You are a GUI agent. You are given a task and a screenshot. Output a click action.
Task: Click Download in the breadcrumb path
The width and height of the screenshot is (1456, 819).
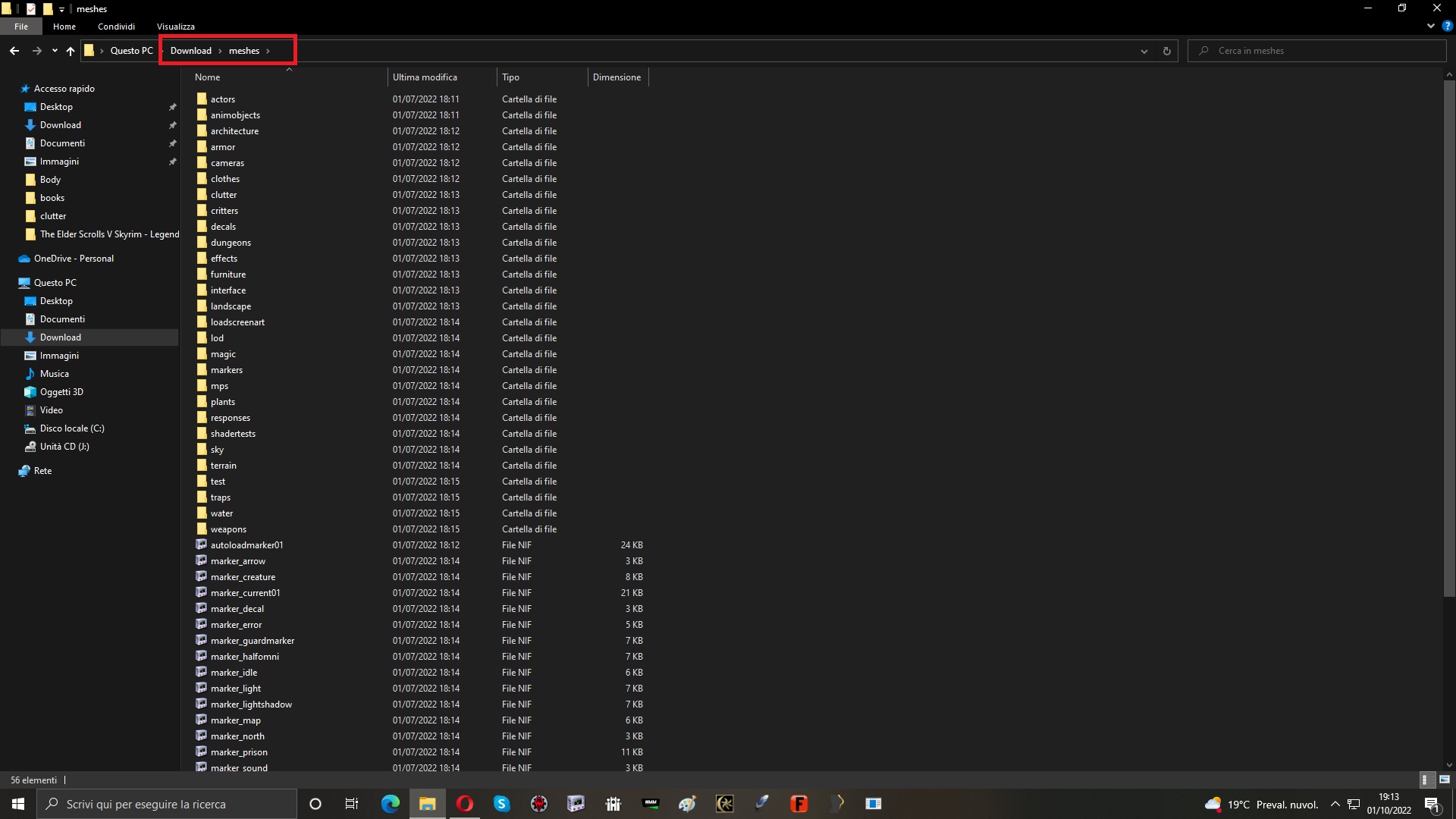[190, 51]
